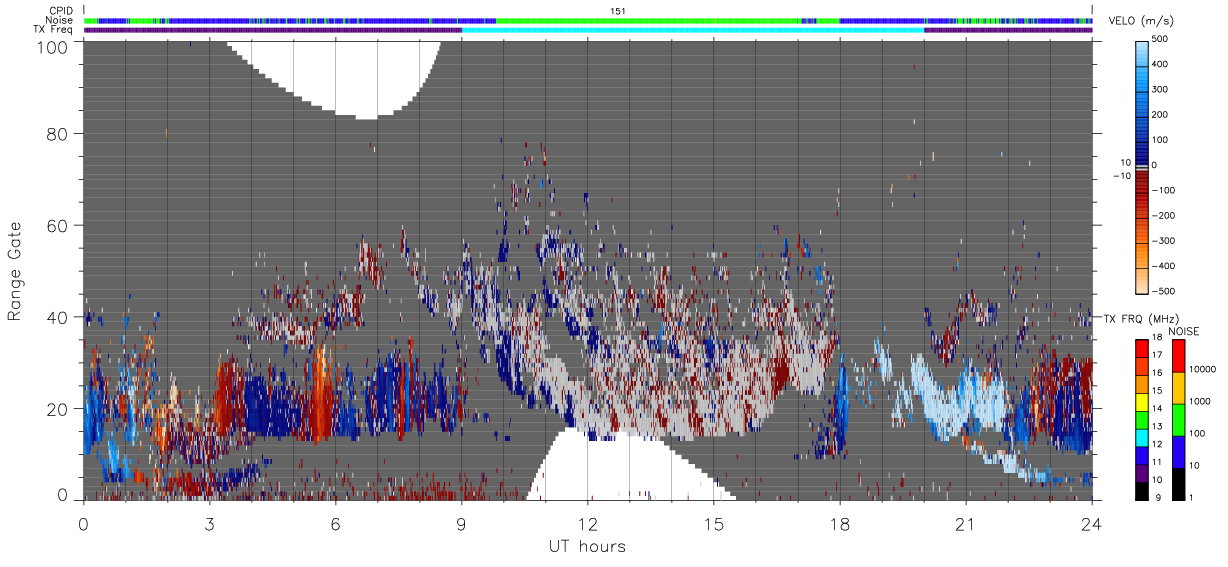
Task: Click the green 100-1000 noise legend swatch
Action: point(1179,419)
